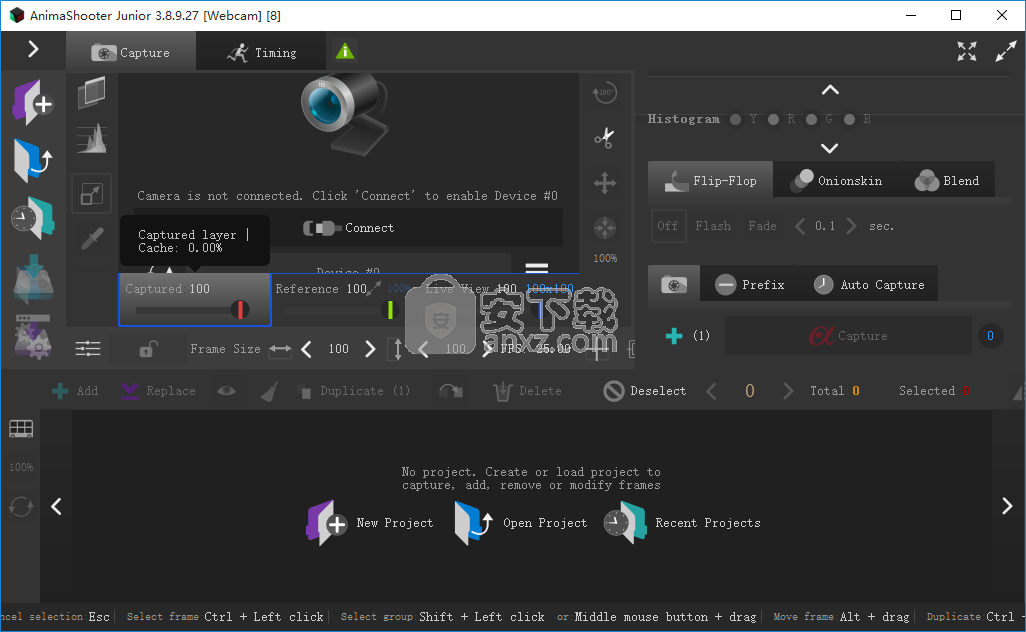Decrease frame width with left arrow
1026x632 pixels.
coord(306,349)
